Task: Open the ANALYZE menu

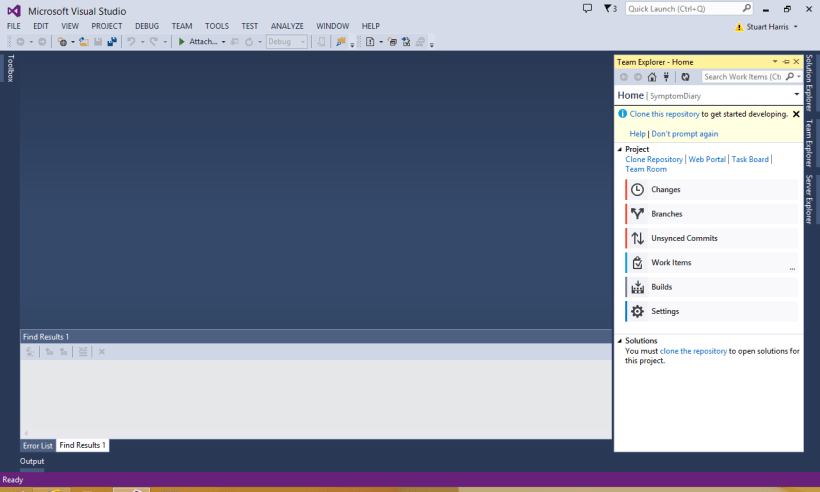Action: [287, 26]
